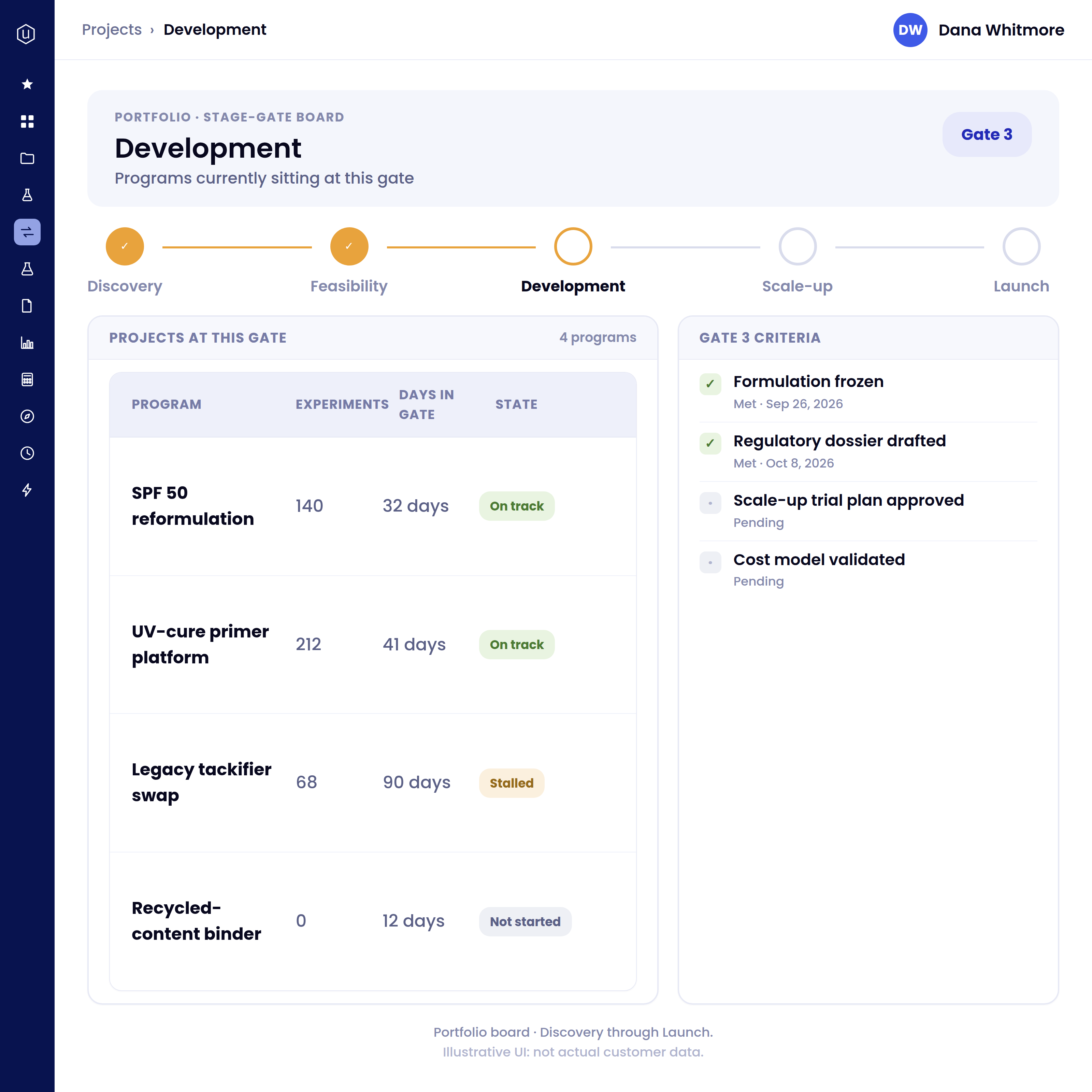Click the Development breadcrumb item
Image resolution: width=1092 pixels, height=1092 pixels.
215,29
